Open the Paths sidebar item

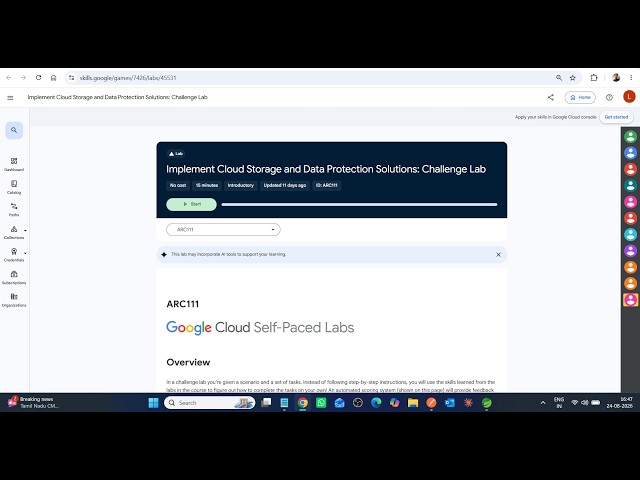[14, 209]
